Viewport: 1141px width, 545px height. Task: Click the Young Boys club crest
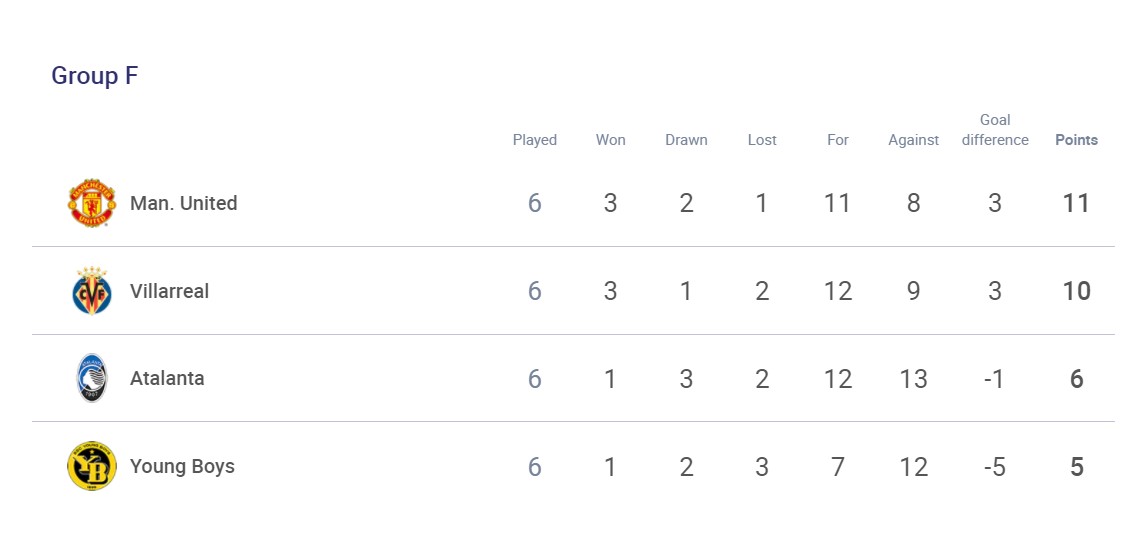pos(91,466)
